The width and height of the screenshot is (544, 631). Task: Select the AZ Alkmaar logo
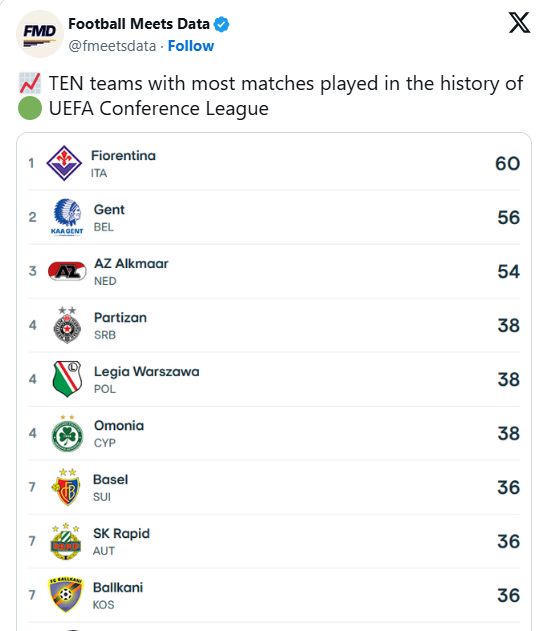pos(67,271)
